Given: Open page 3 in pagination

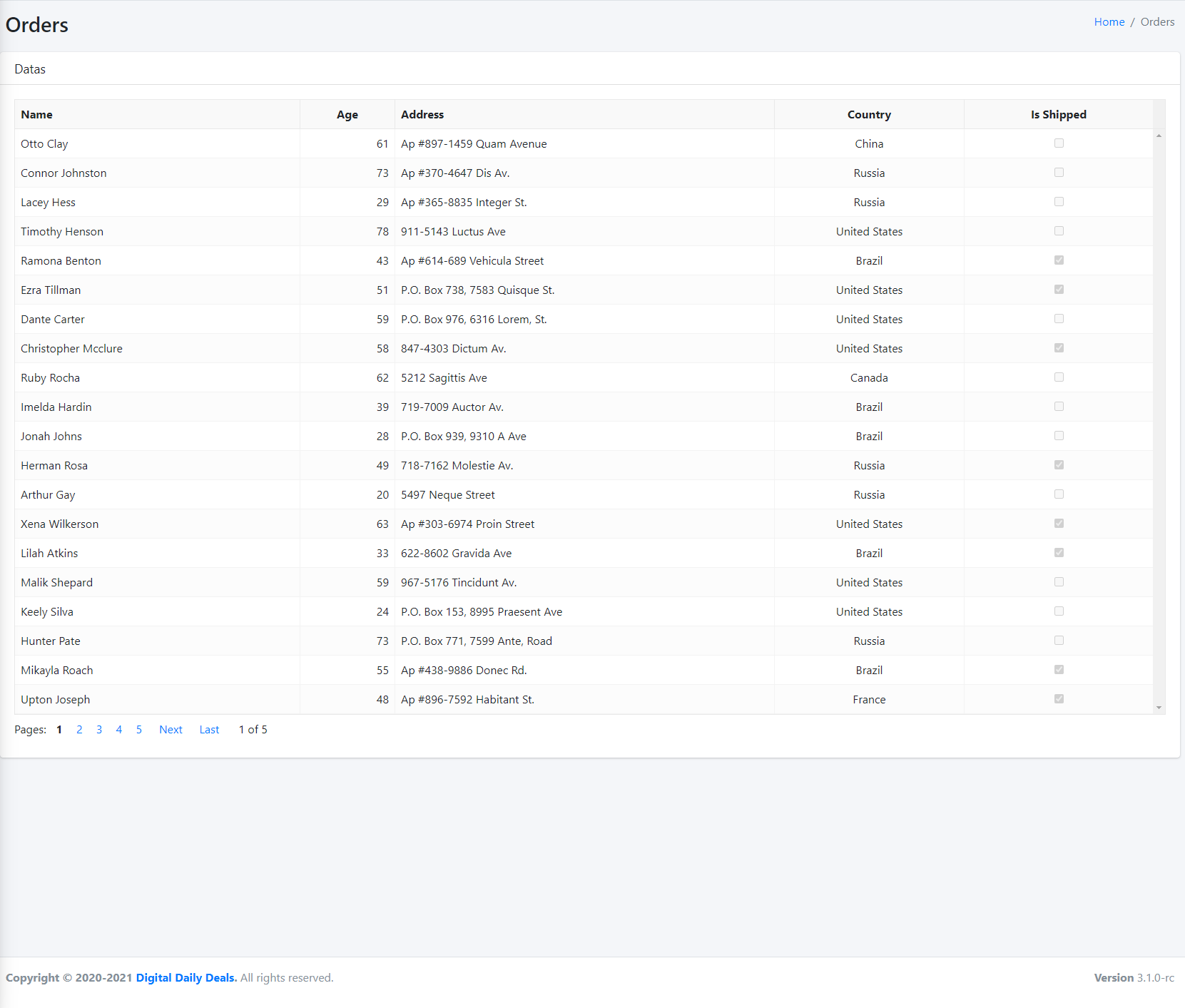Looking at the screenshot, I should point(99,729).
